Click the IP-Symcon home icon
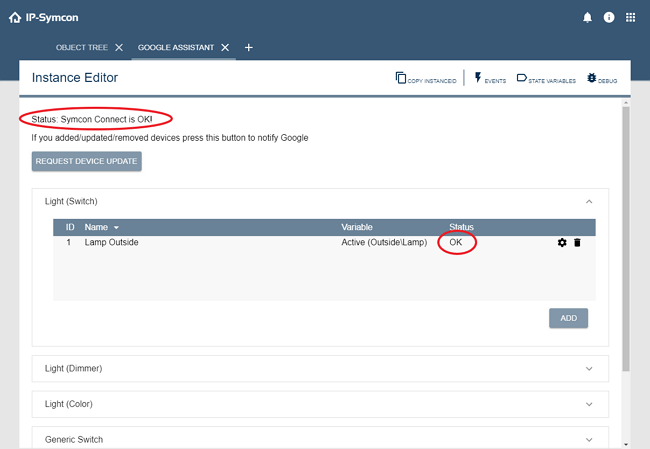Screen dimensions: 650x449 (14, 17)
